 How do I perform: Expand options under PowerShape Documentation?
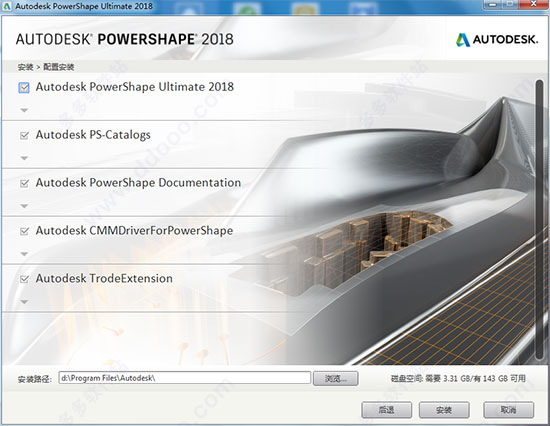24,206
